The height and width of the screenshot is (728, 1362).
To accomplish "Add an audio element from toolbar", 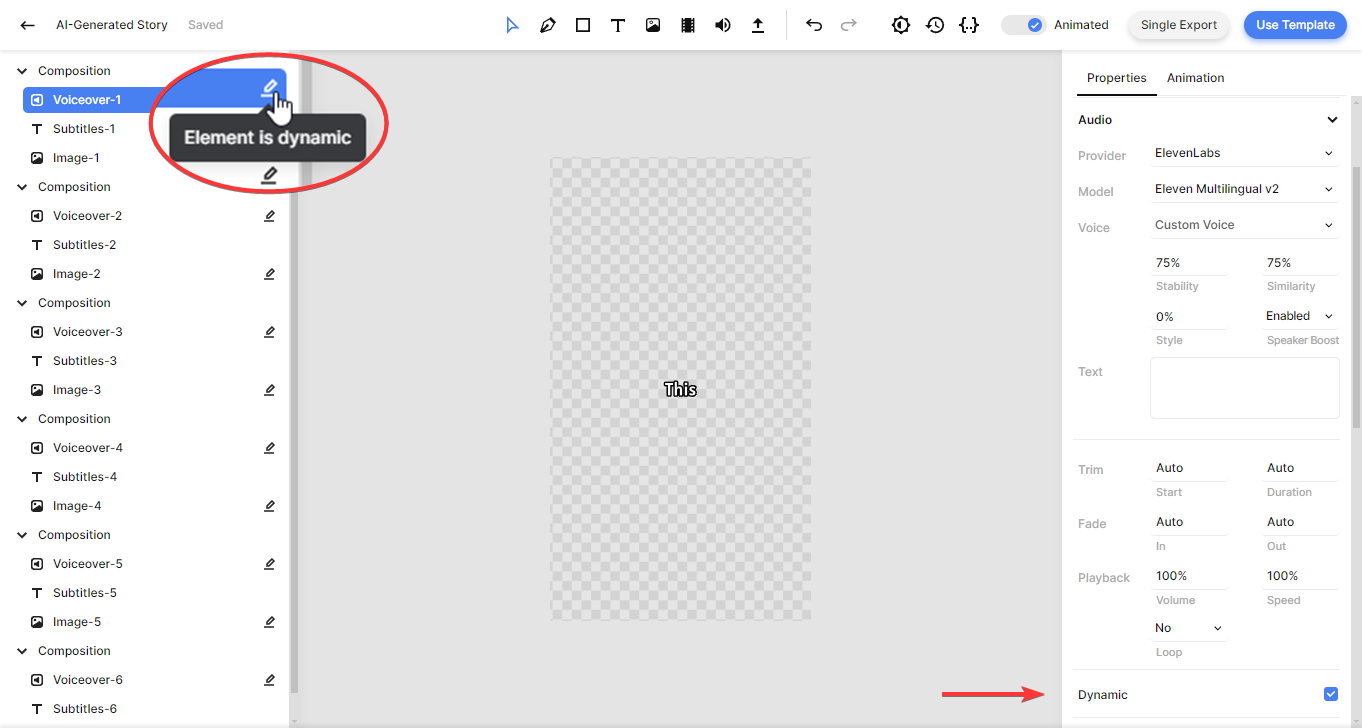I will pyautogui.click(x=723, y=25).
